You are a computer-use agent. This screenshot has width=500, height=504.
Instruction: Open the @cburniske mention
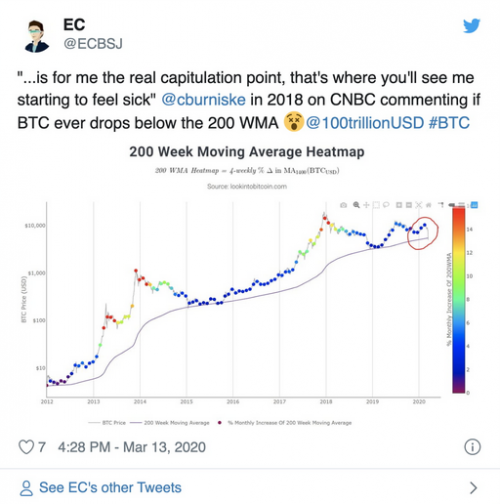point(203,100)
